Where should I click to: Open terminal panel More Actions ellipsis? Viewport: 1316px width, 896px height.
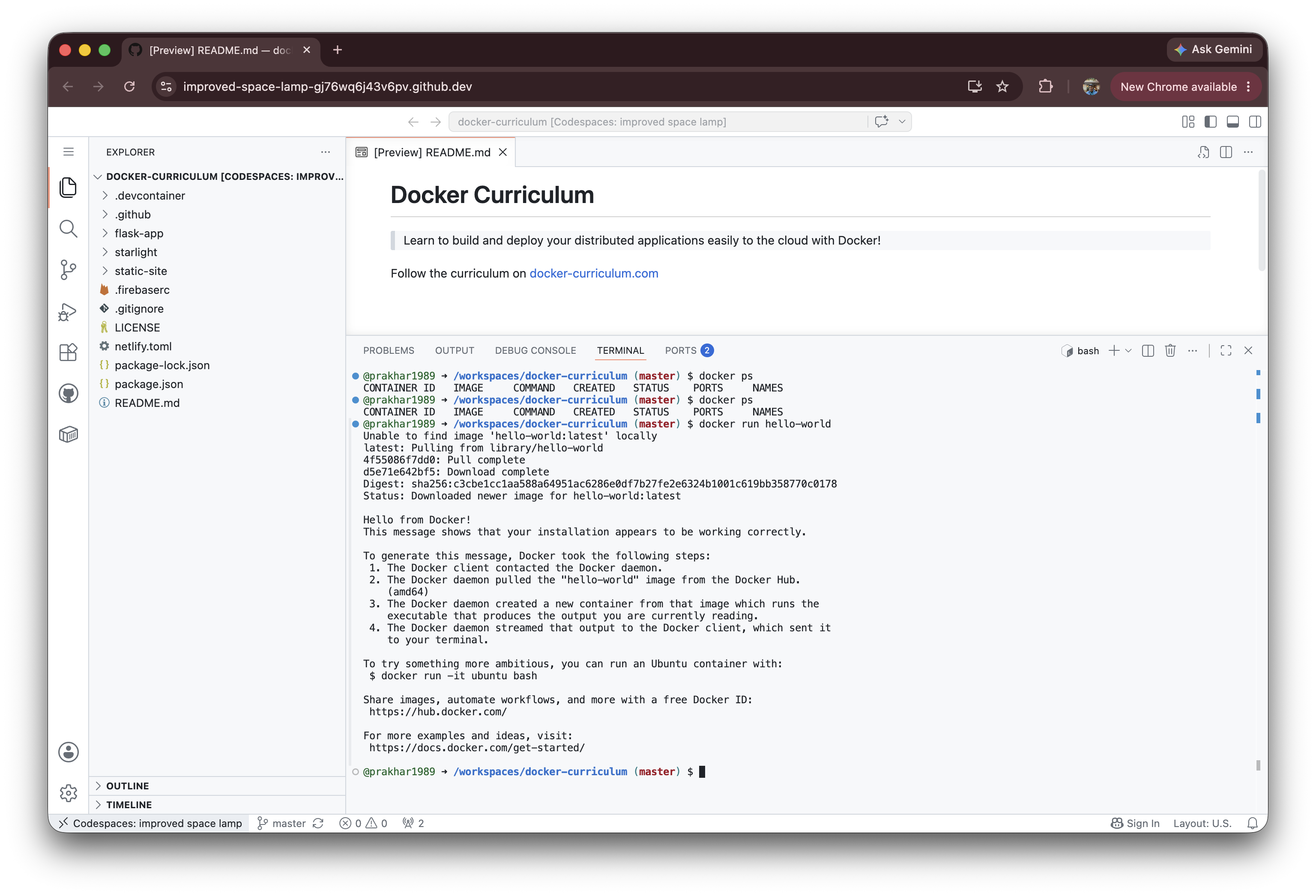click(1193, 351)
